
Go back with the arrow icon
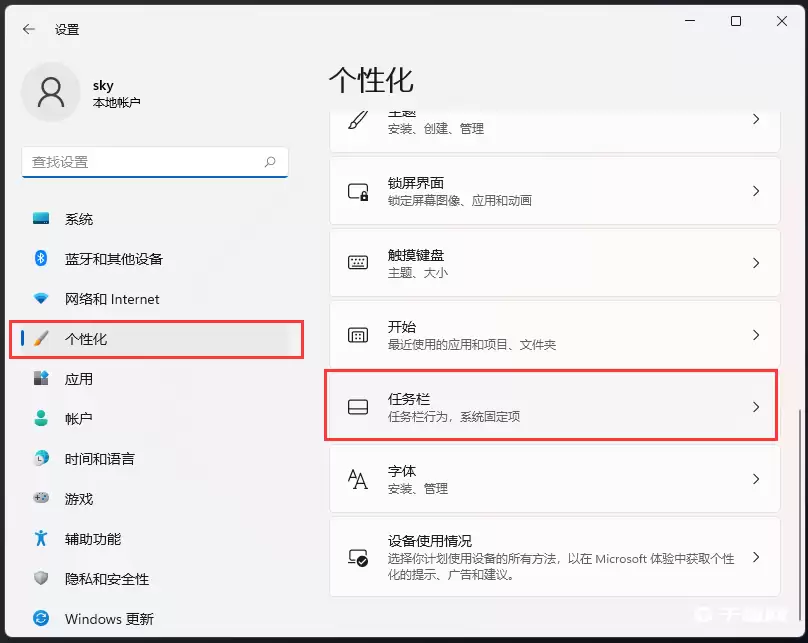click(28, 29)
